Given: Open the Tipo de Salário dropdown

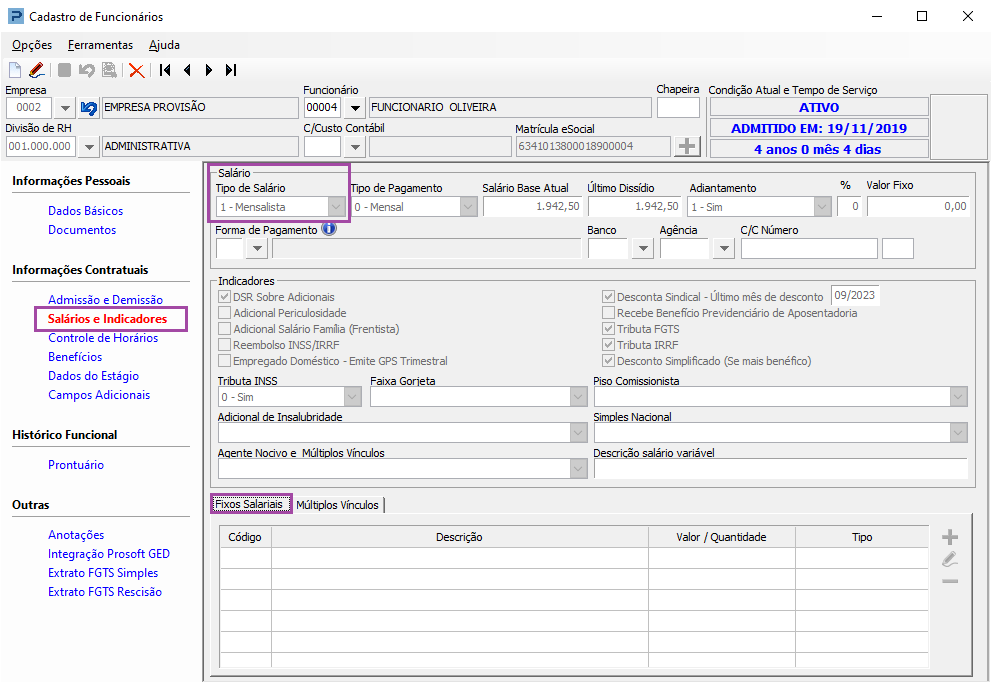Looking at the screenshot, I should coord(337,207).
